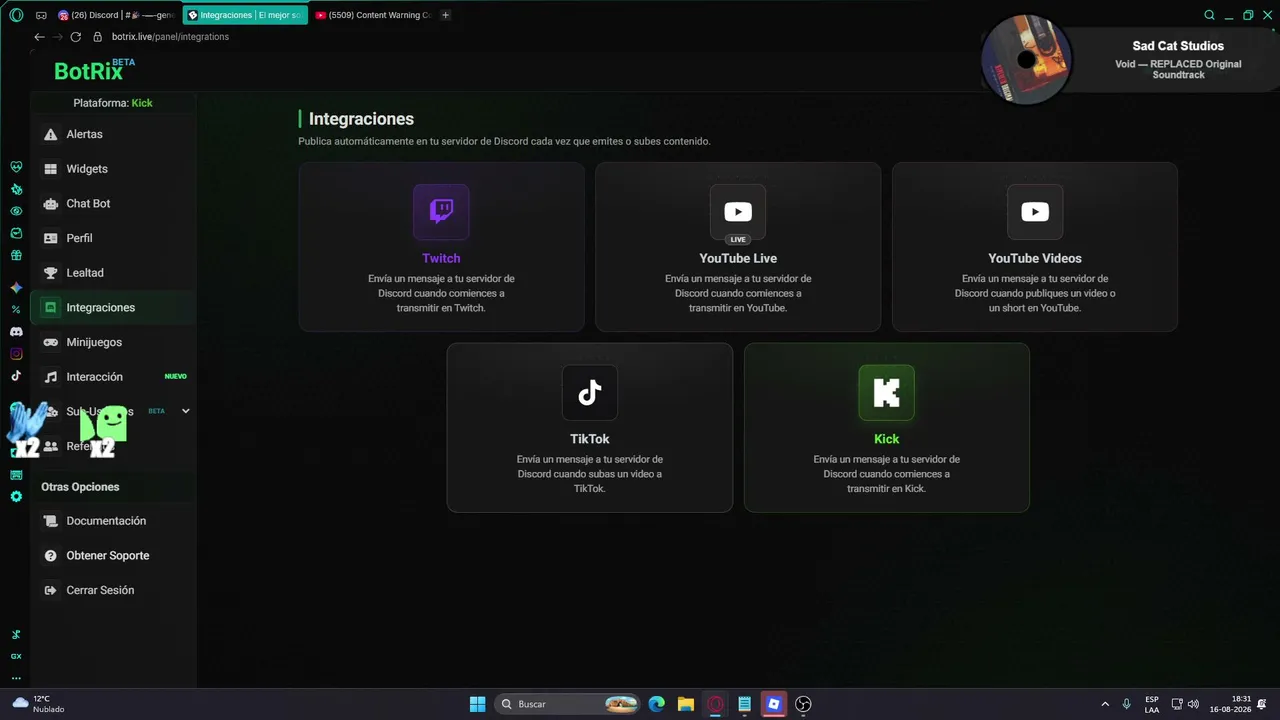
Task: Open the Kick integration title
Action: point(887,439)
